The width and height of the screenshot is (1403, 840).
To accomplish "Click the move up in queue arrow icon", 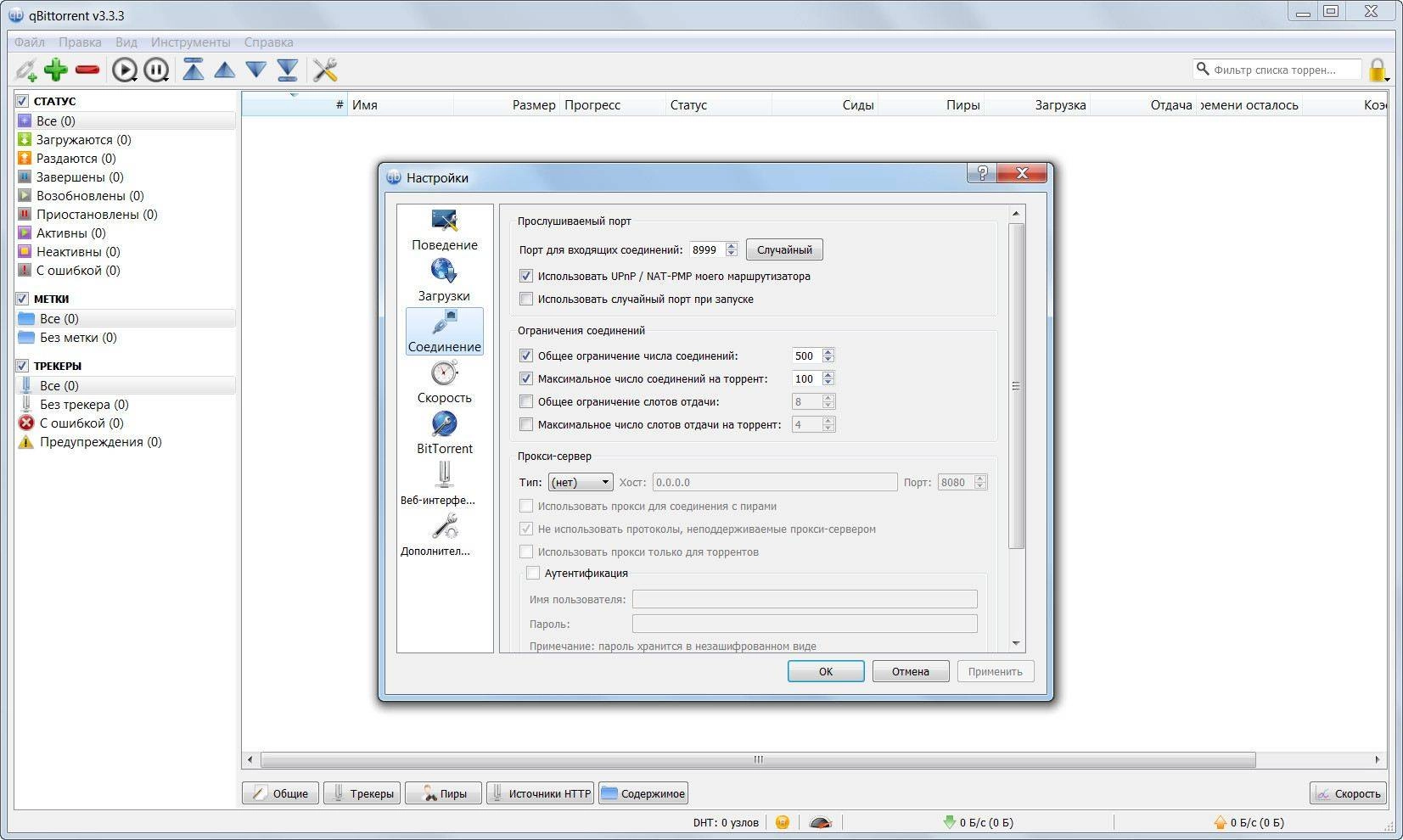I will click(x=225, y=70).
